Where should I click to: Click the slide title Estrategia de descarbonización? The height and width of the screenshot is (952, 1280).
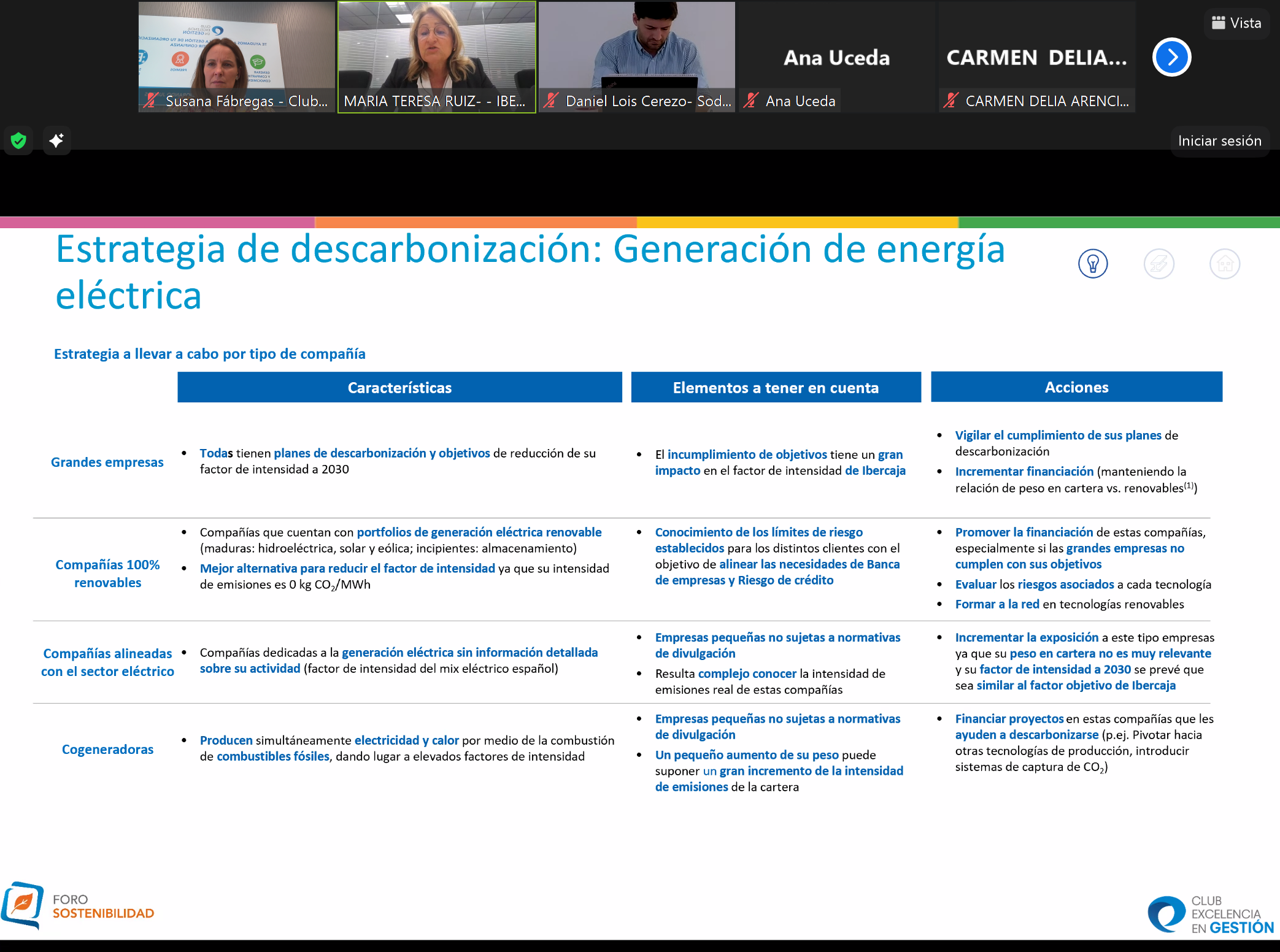530,272
